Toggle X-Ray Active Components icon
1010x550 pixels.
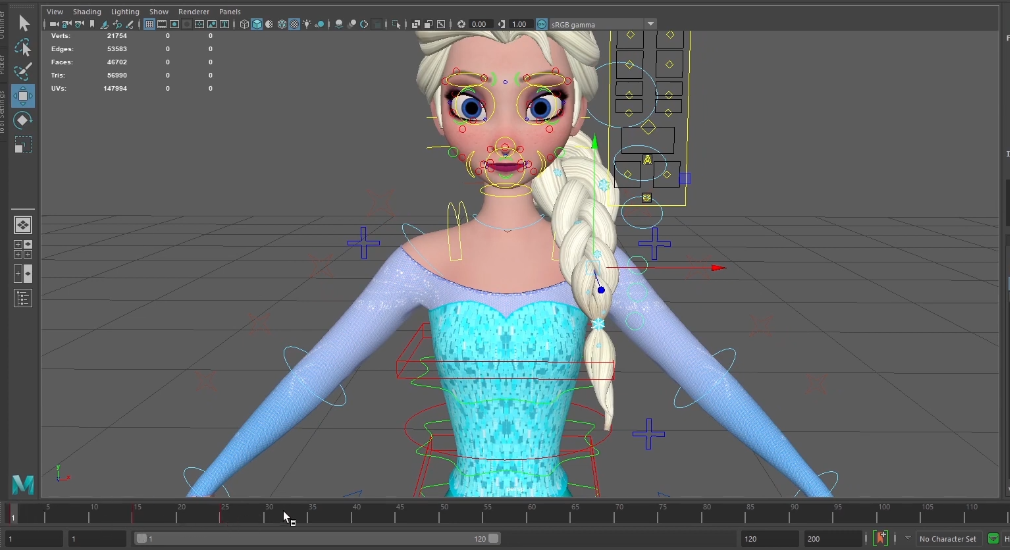428,24
